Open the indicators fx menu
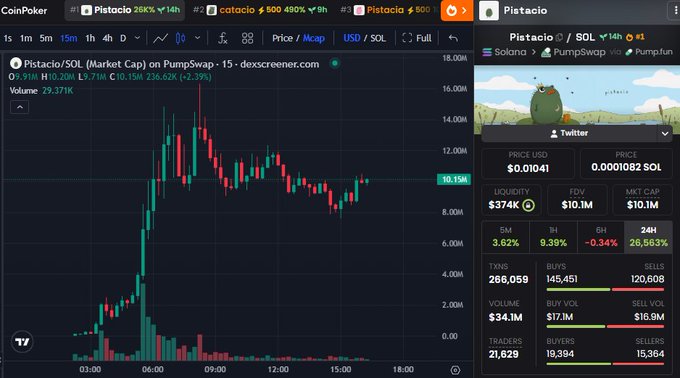This screenshot has height=378, width=680. pyautogui.click(x=222, y=39)
